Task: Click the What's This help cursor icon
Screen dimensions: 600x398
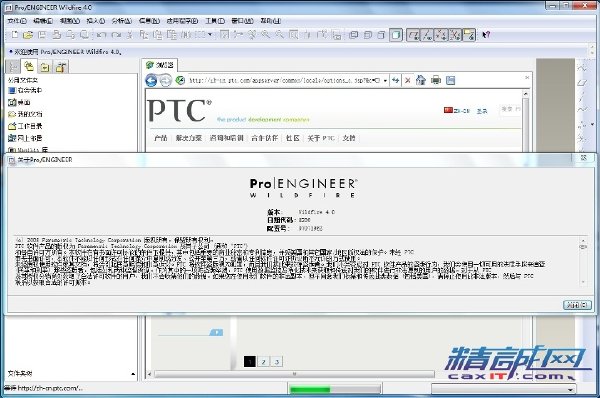Action: pos(486,35)
